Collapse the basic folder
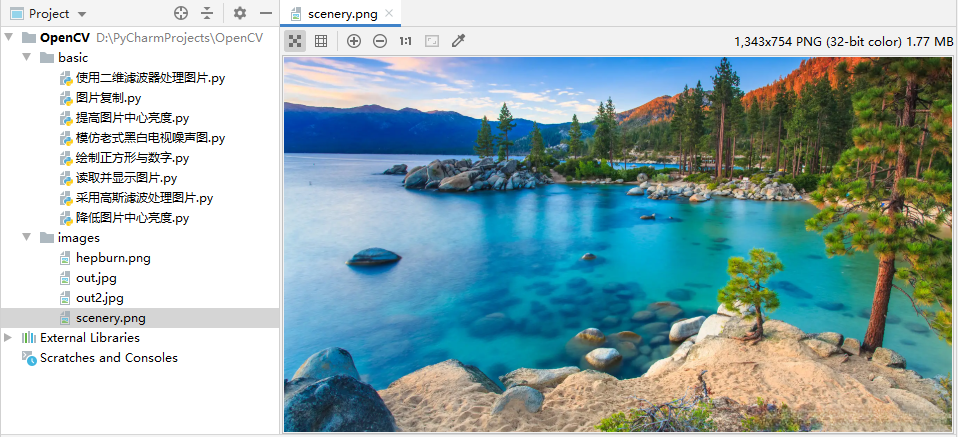 pos(26,57)
